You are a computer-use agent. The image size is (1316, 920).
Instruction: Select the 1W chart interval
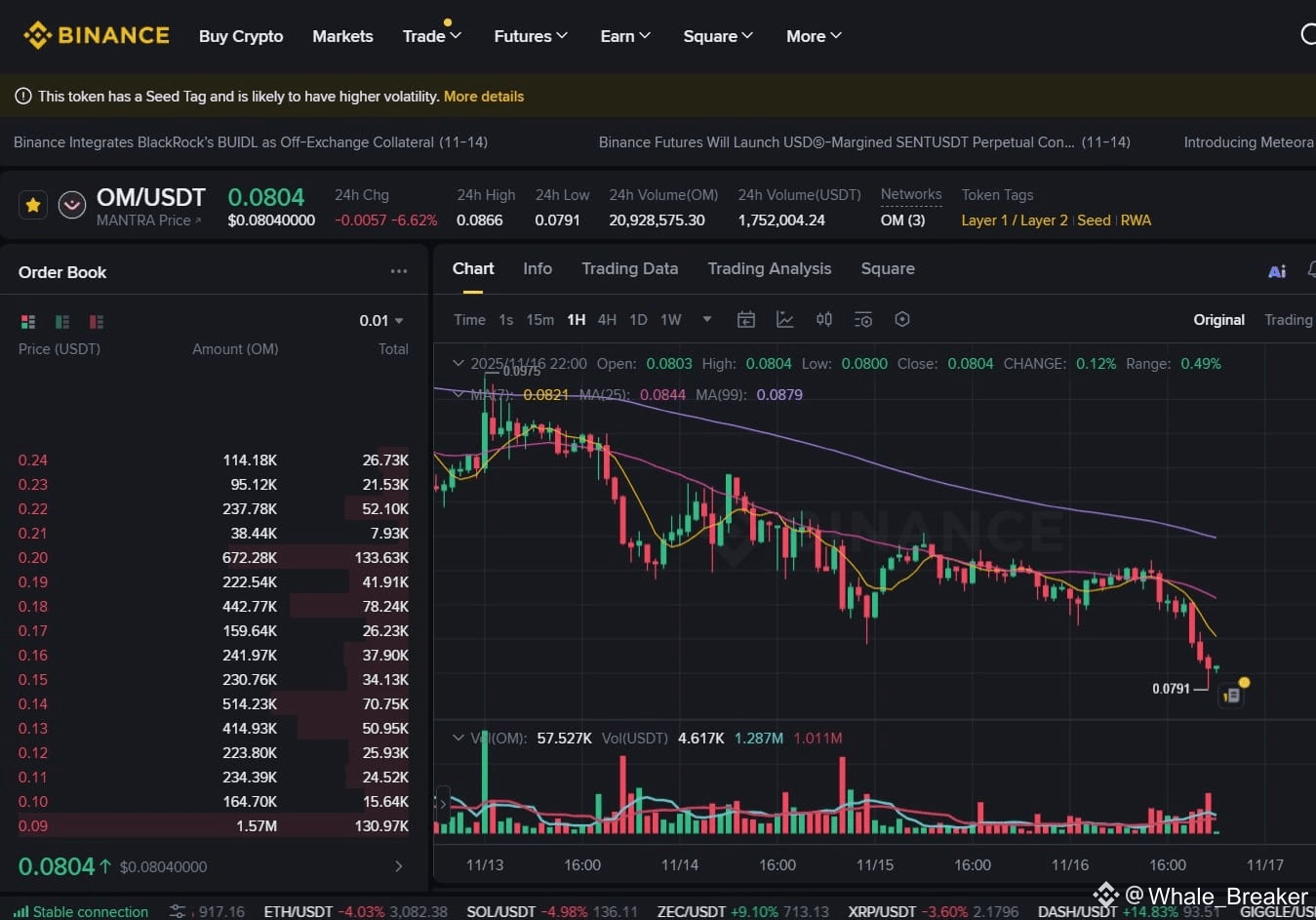point(671,319)
